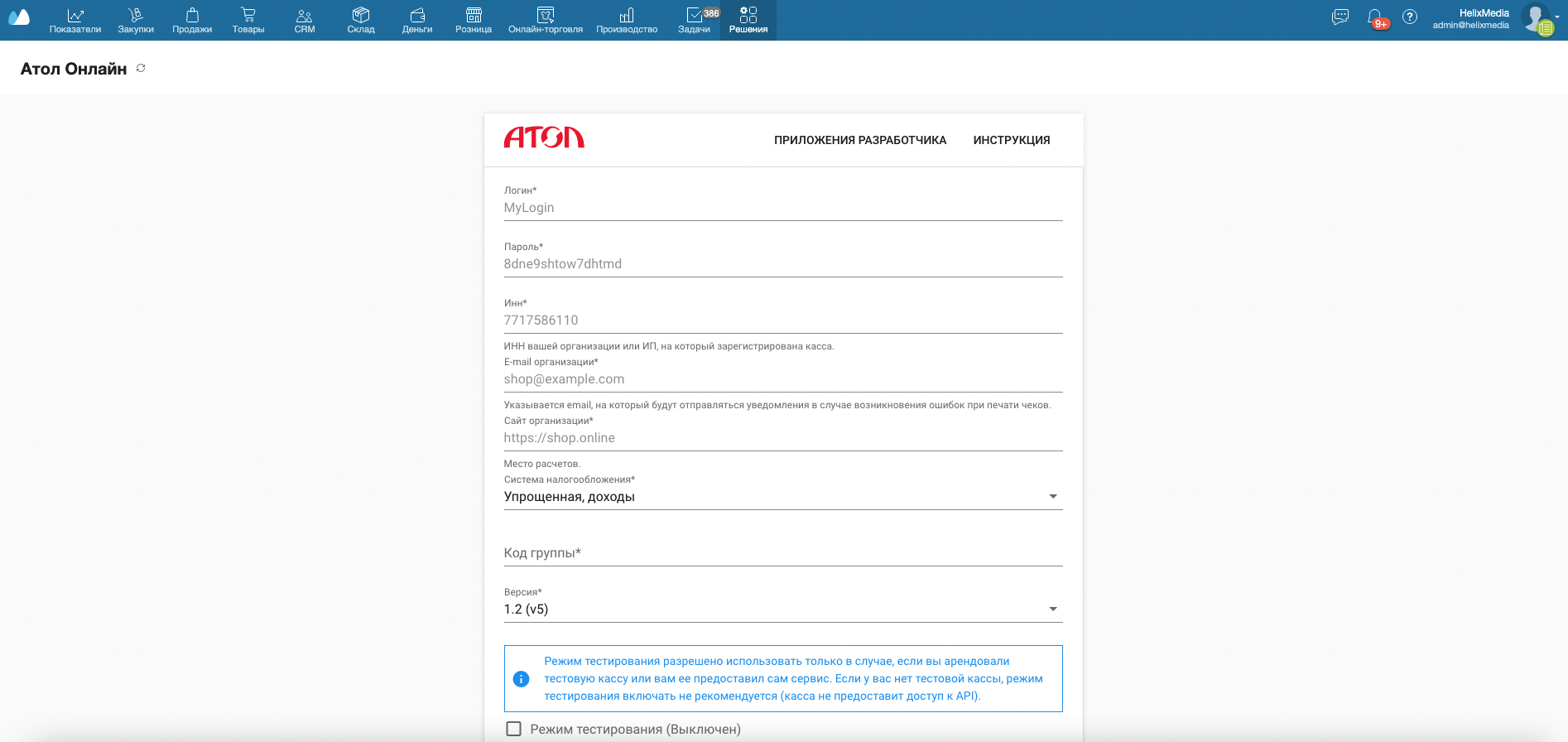
Task: Open the Онлайн-торговля menu item
Action: 546,20
